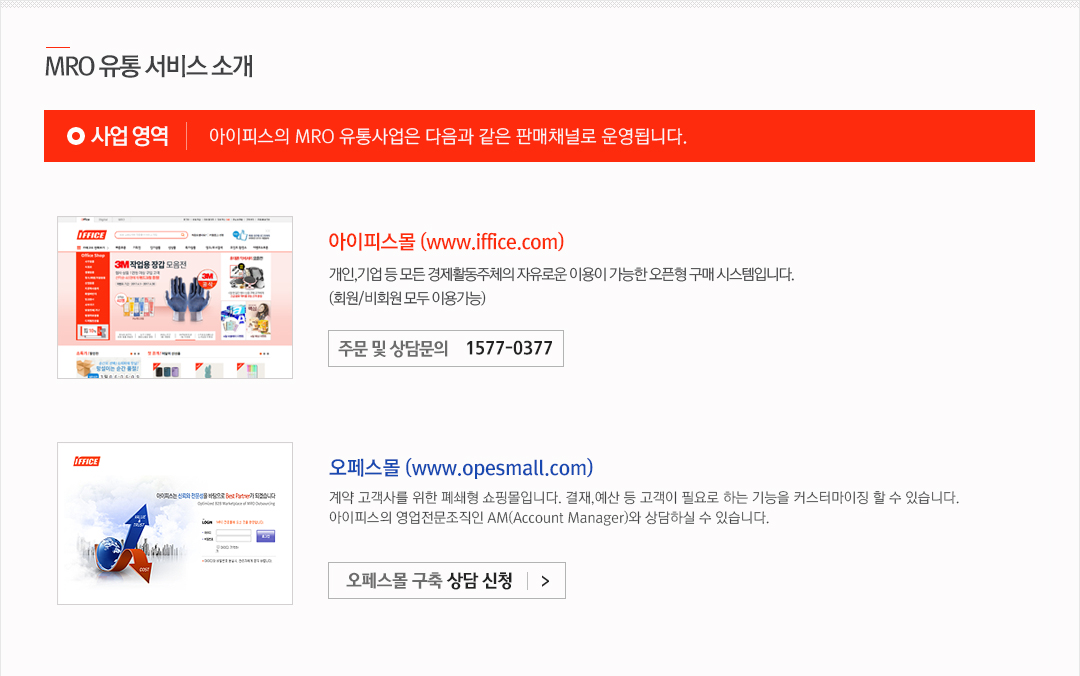Viewport: 1080px width, 676px height.
Task: Click the 아이피스몰 (www.iffice.com) heading link
Action: click(446, 242)
